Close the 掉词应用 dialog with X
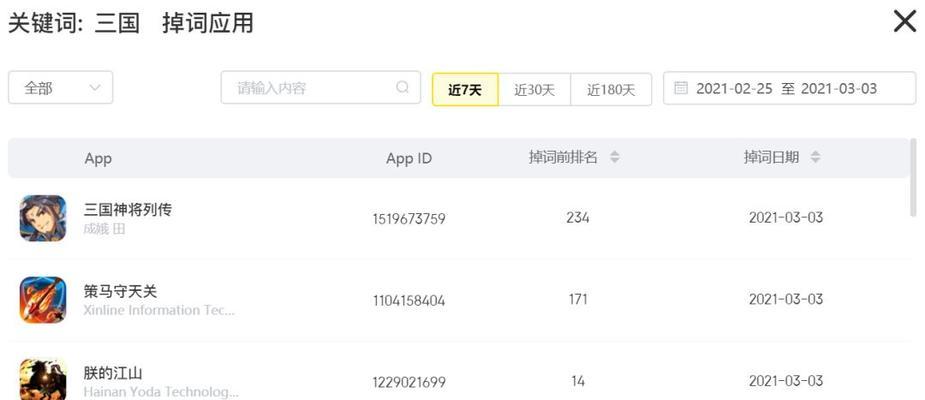 (x=905, y=22)
